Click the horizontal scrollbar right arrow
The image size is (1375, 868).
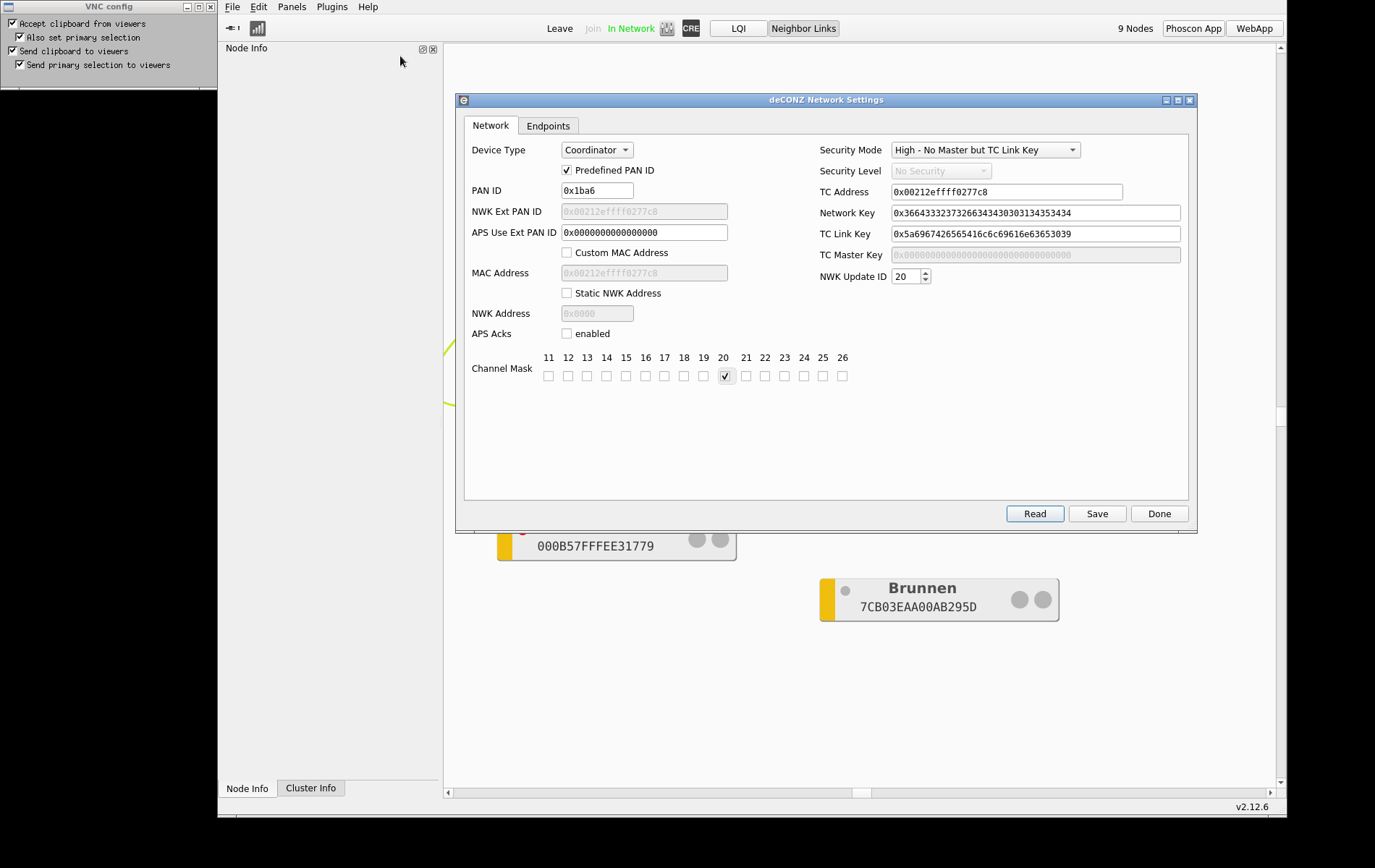pyautogui.click(x=1270, y=793)
